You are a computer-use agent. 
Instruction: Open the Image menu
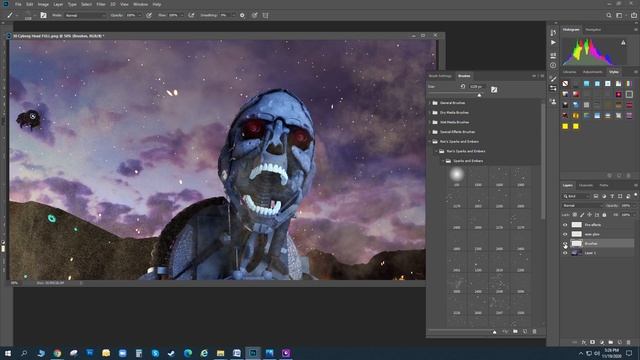[43, 4]
